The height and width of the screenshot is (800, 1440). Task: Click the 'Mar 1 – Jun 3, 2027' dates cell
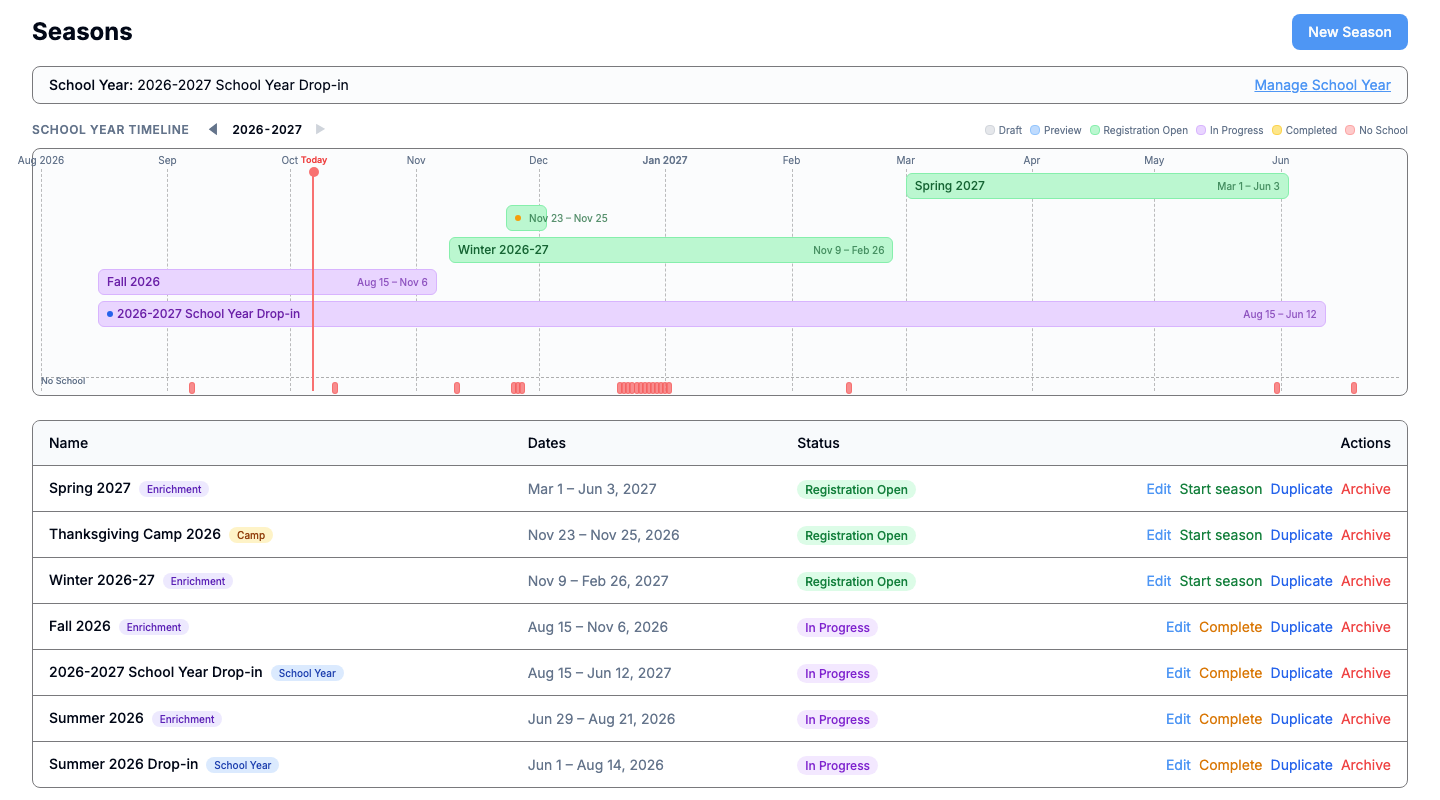click(x=592, y=489)
